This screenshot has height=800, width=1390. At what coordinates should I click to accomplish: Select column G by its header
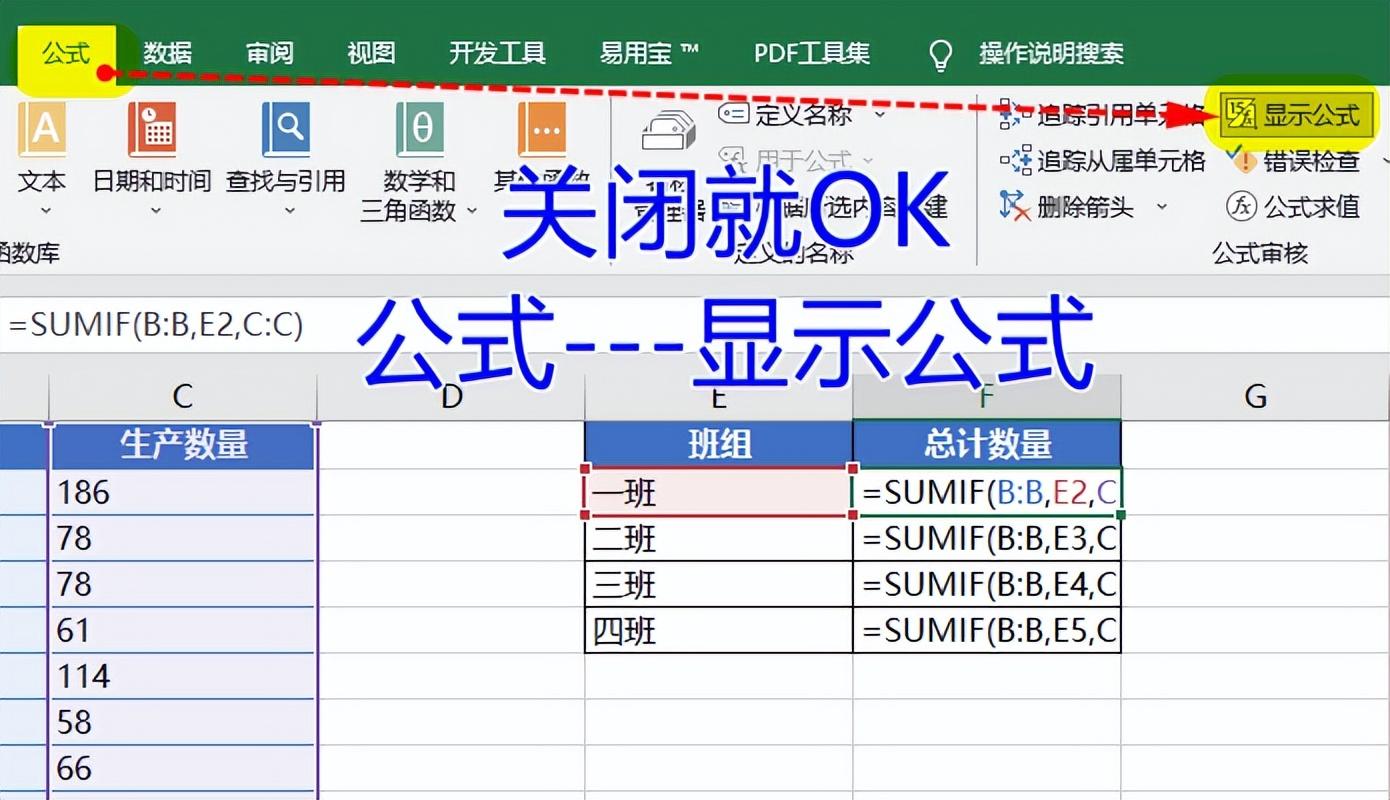pos(1255,397)
